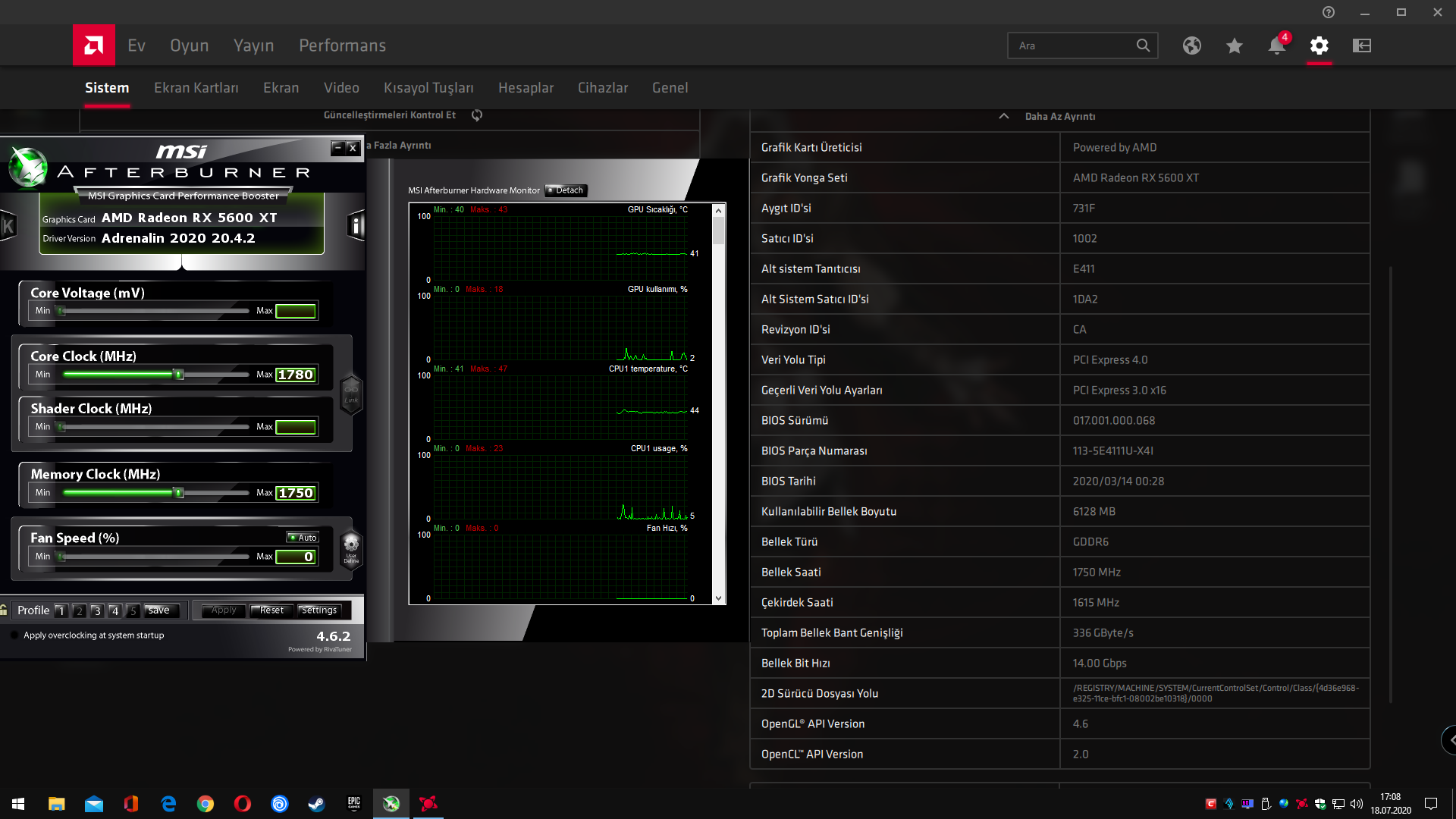Toggle Apply overclocking at system startup
The image size is (1456, 819).
click(x=15, y=635)
